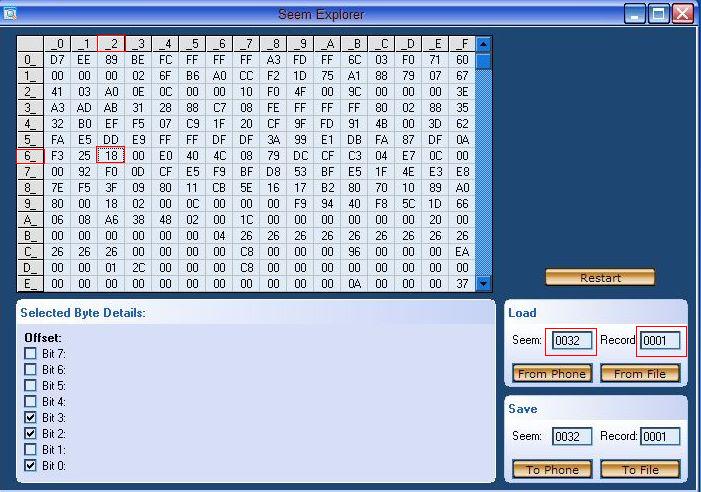Screen dimensions: 701x492
Task: Click the hex grid vertical scrollbar thumb
Action: tap(483, 61)
